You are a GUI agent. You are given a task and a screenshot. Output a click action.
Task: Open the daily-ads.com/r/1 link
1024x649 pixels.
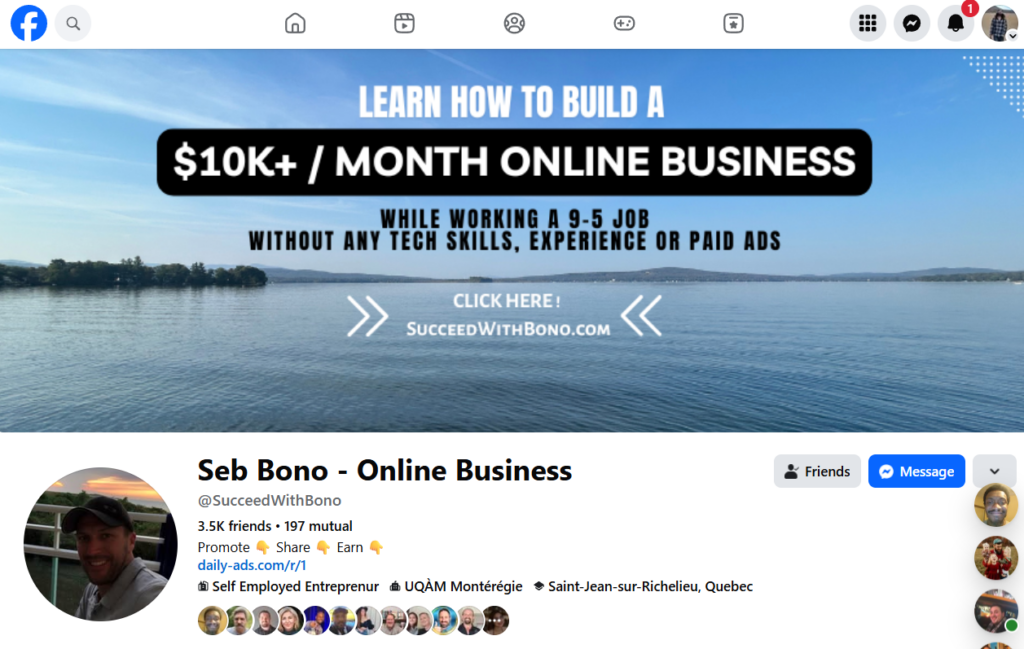click(x=253, y=565)
